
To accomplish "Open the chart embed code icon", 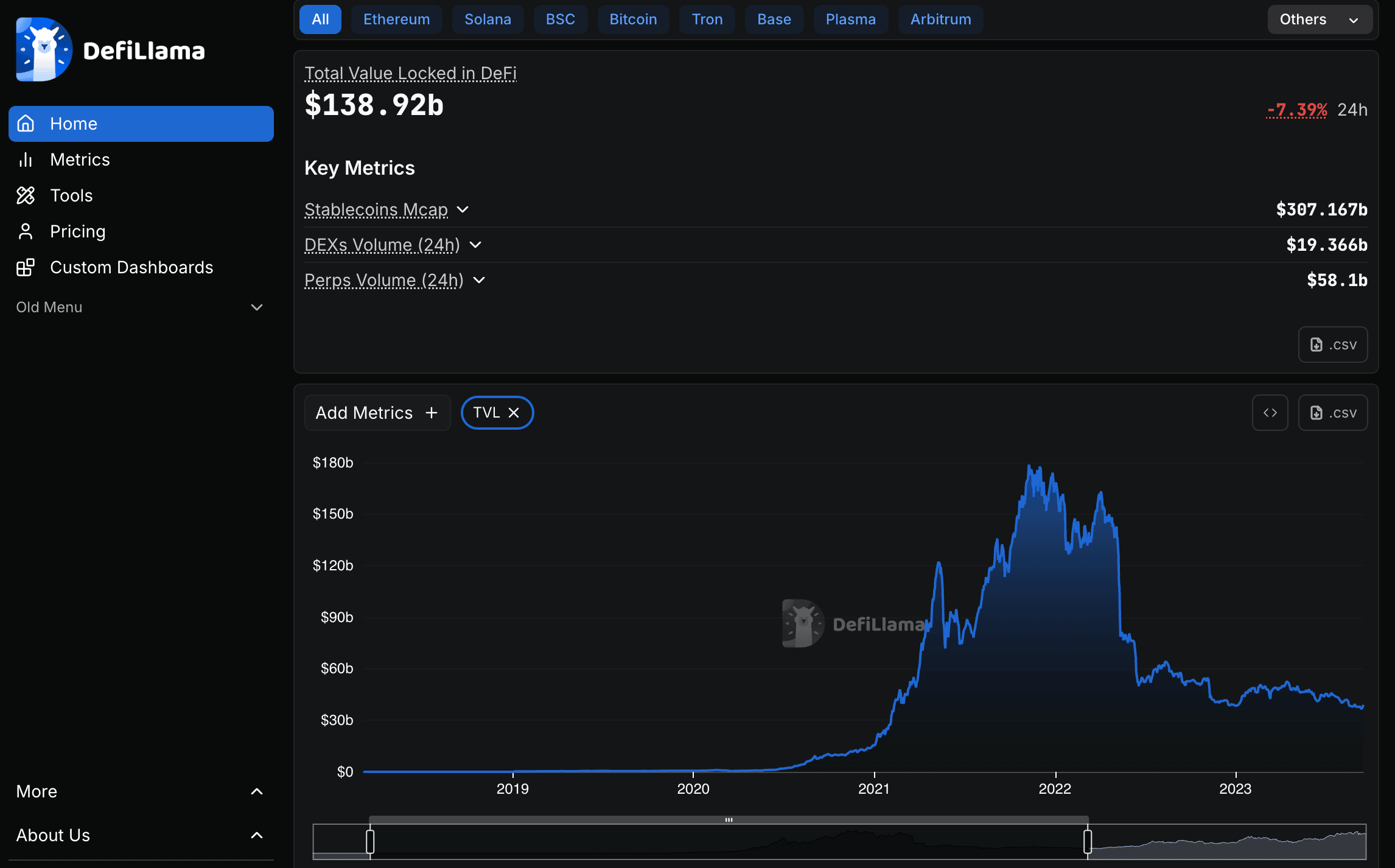I will coord(1270,413).
